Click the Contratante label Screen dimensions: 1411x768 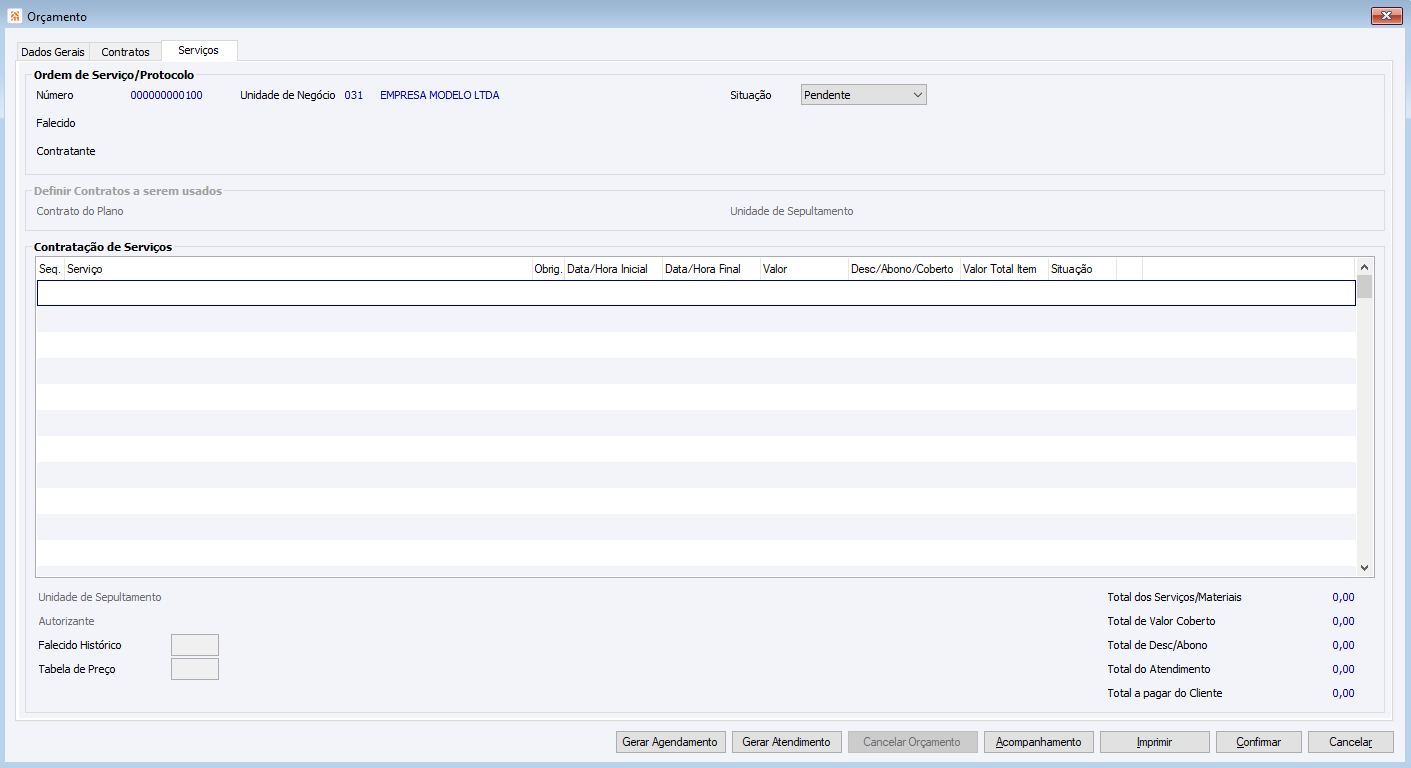(x=66, y=151)
